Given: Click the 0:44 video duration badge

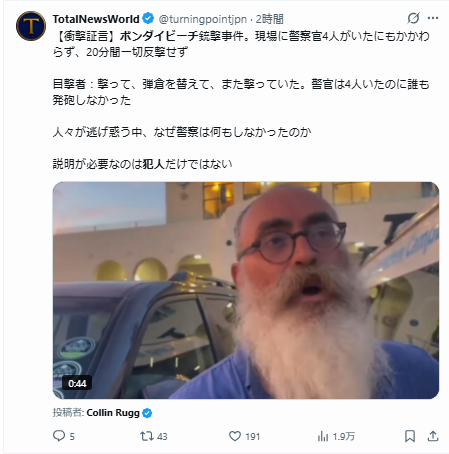Looking at the screenshot, I should (x=77, y=383).
